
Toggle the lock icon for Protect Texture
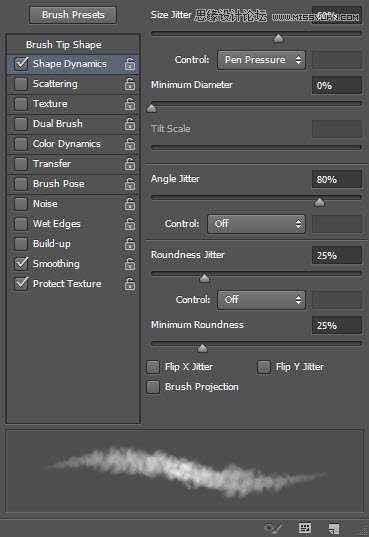(x=130, y=284)
